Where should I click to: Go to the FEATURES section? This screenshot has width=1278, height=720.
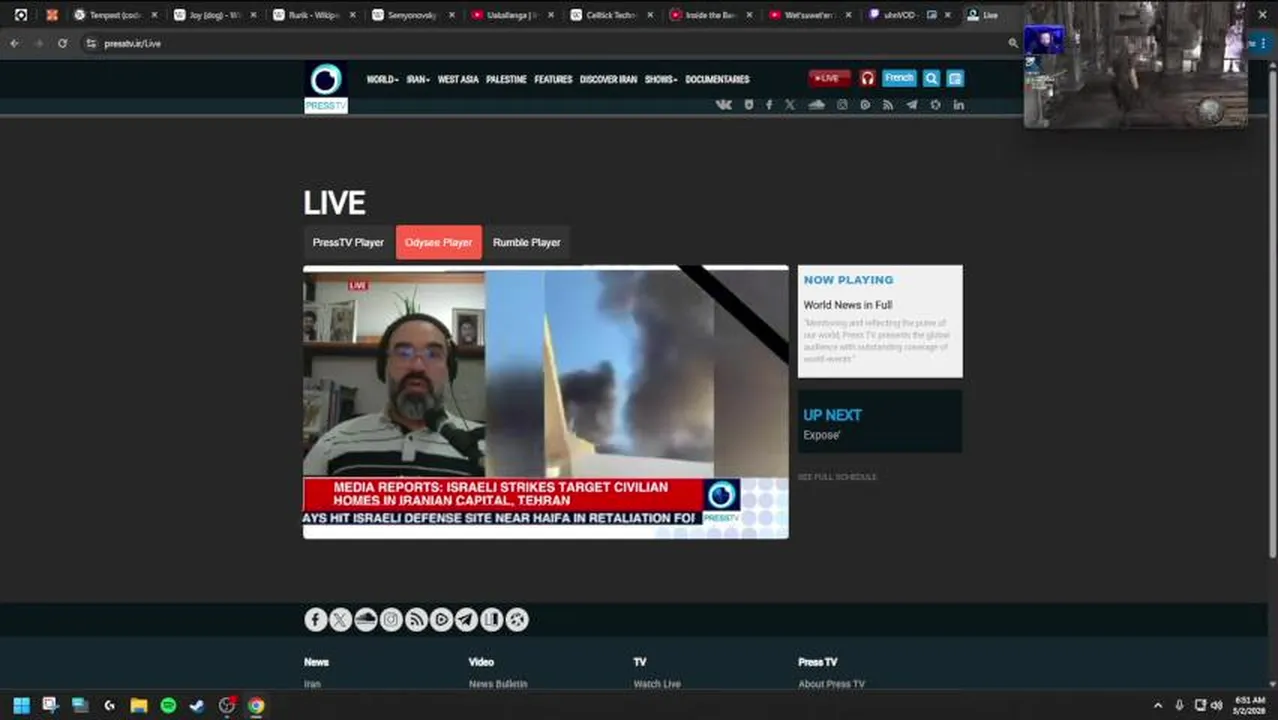553,79
